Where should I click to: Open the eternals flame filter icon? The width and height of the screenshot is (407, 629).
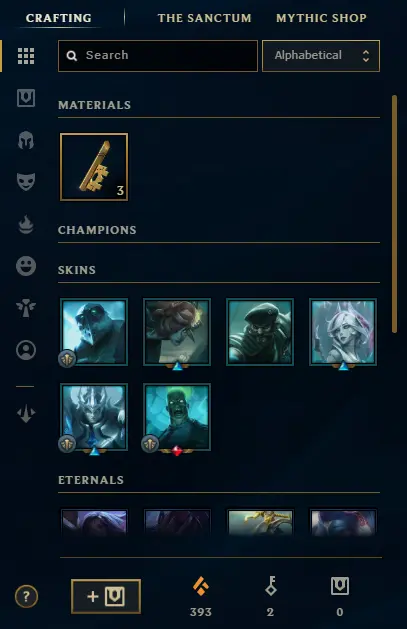coord(26,224)
